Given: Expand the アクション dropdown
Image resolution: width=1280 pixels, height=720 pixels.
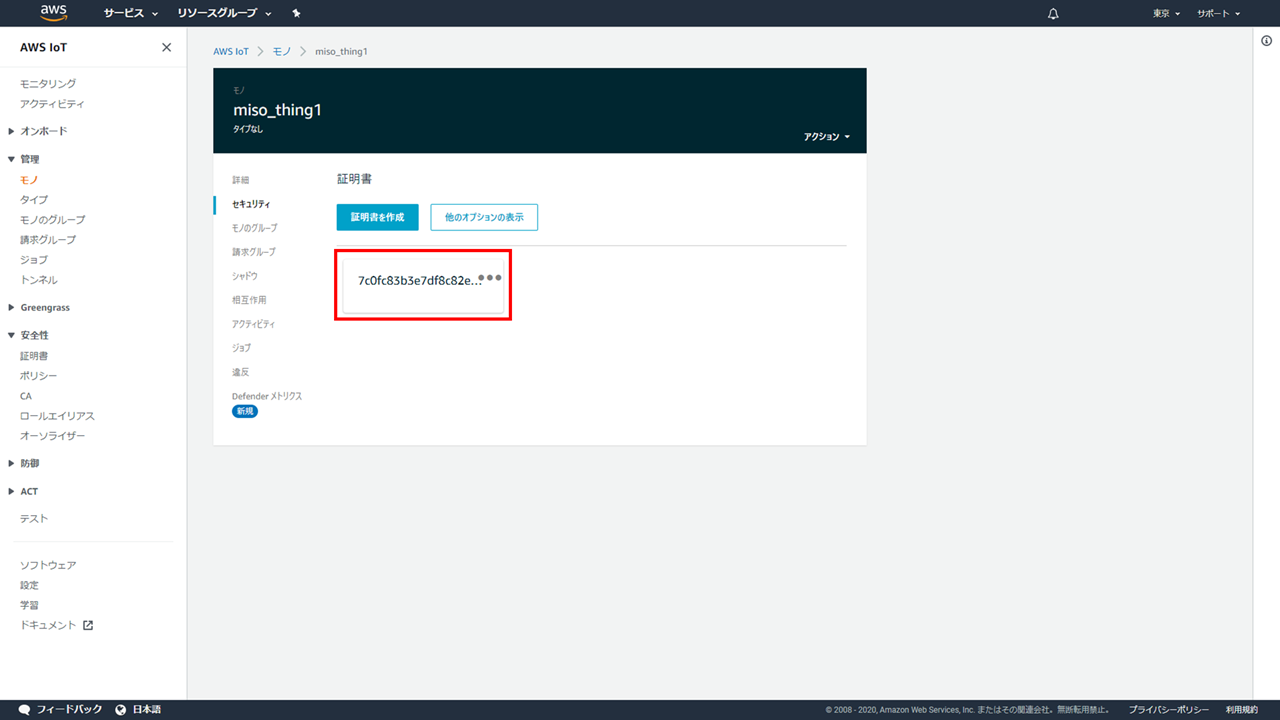Looking at the screenshot, I should point(826,136).
